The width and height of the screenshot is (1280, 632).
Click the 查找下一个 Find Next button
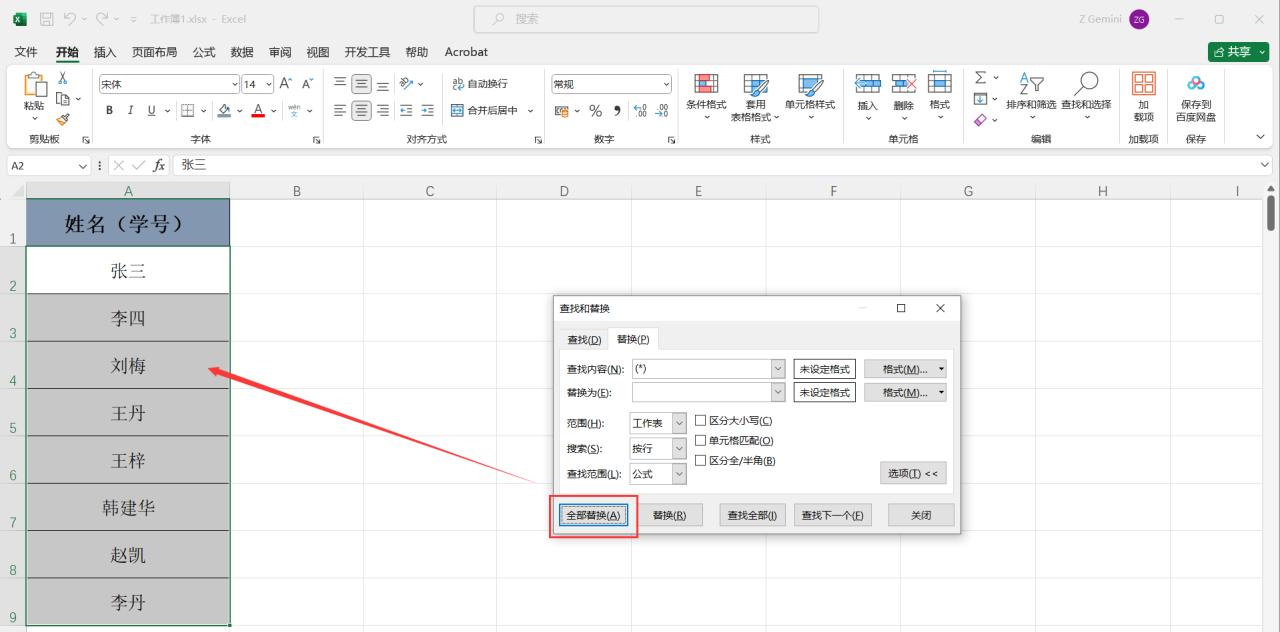point(833,515)
